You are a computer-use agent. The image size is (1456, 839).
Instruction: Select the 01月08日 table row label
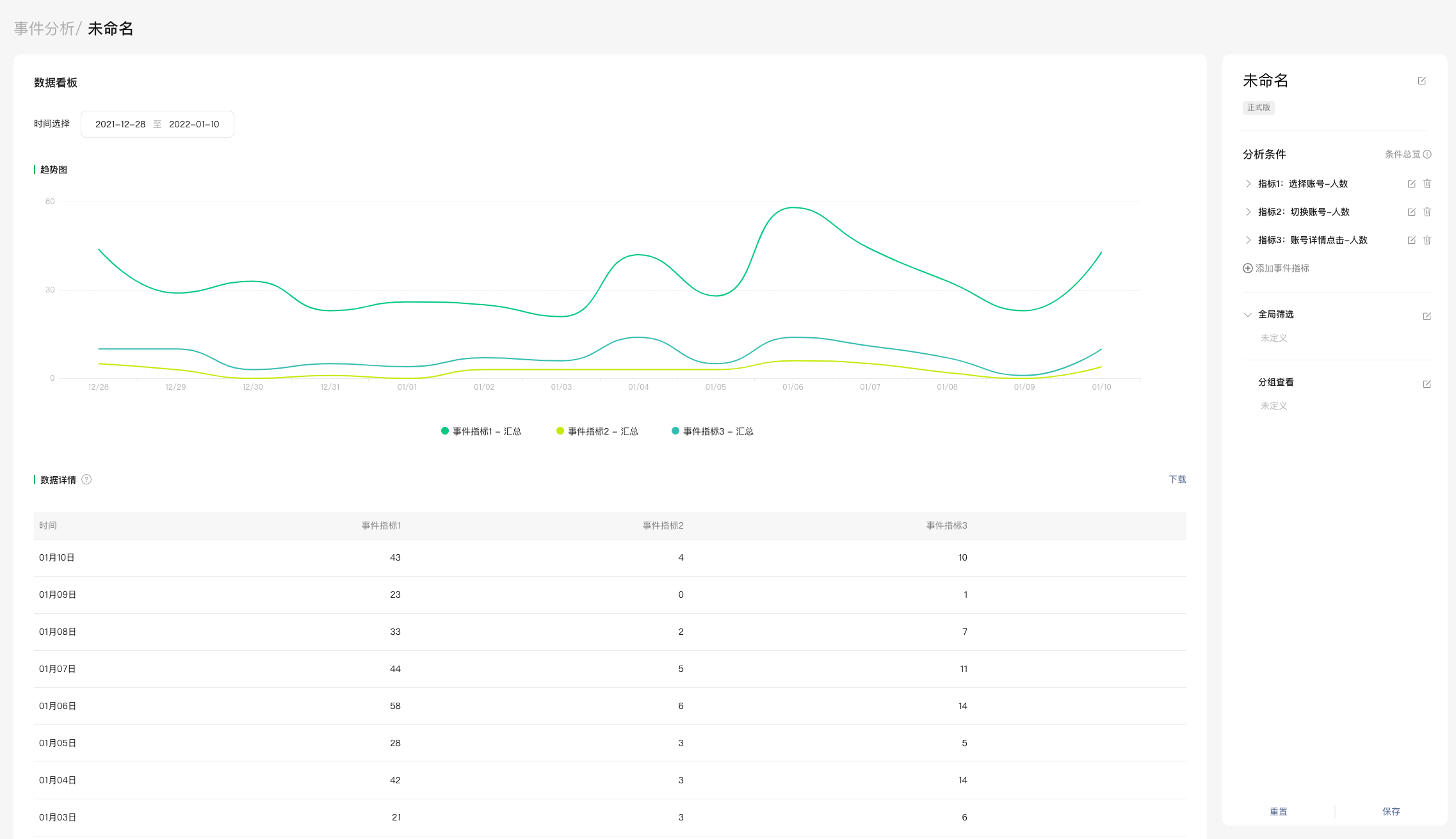pos(58,632)
